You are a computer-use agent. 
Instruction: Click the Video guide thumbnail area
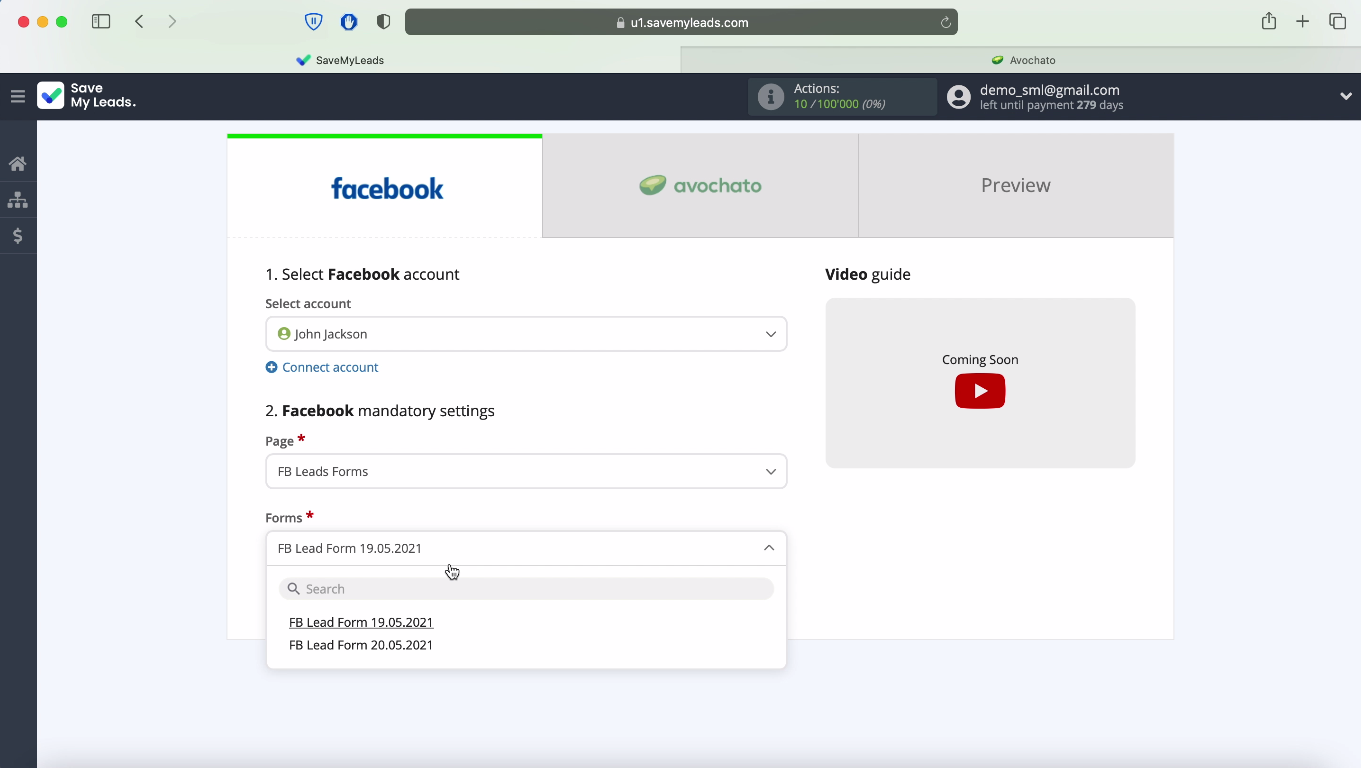coord(980,383)
